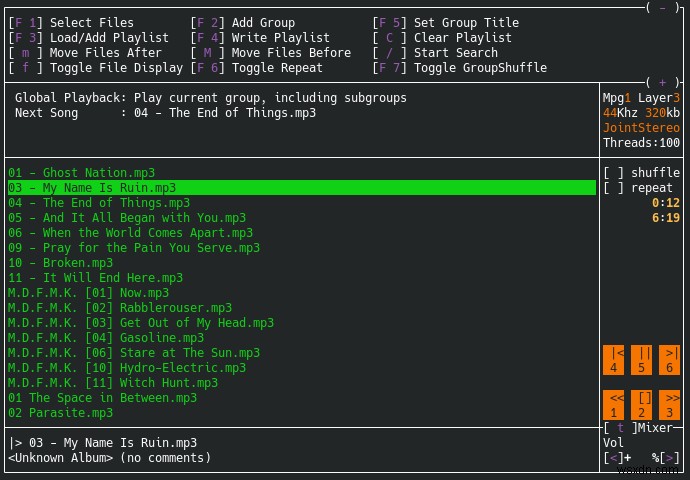
Task: Fast-forward with the >> button
Action: pyautogui.click(x=670, y=404)
